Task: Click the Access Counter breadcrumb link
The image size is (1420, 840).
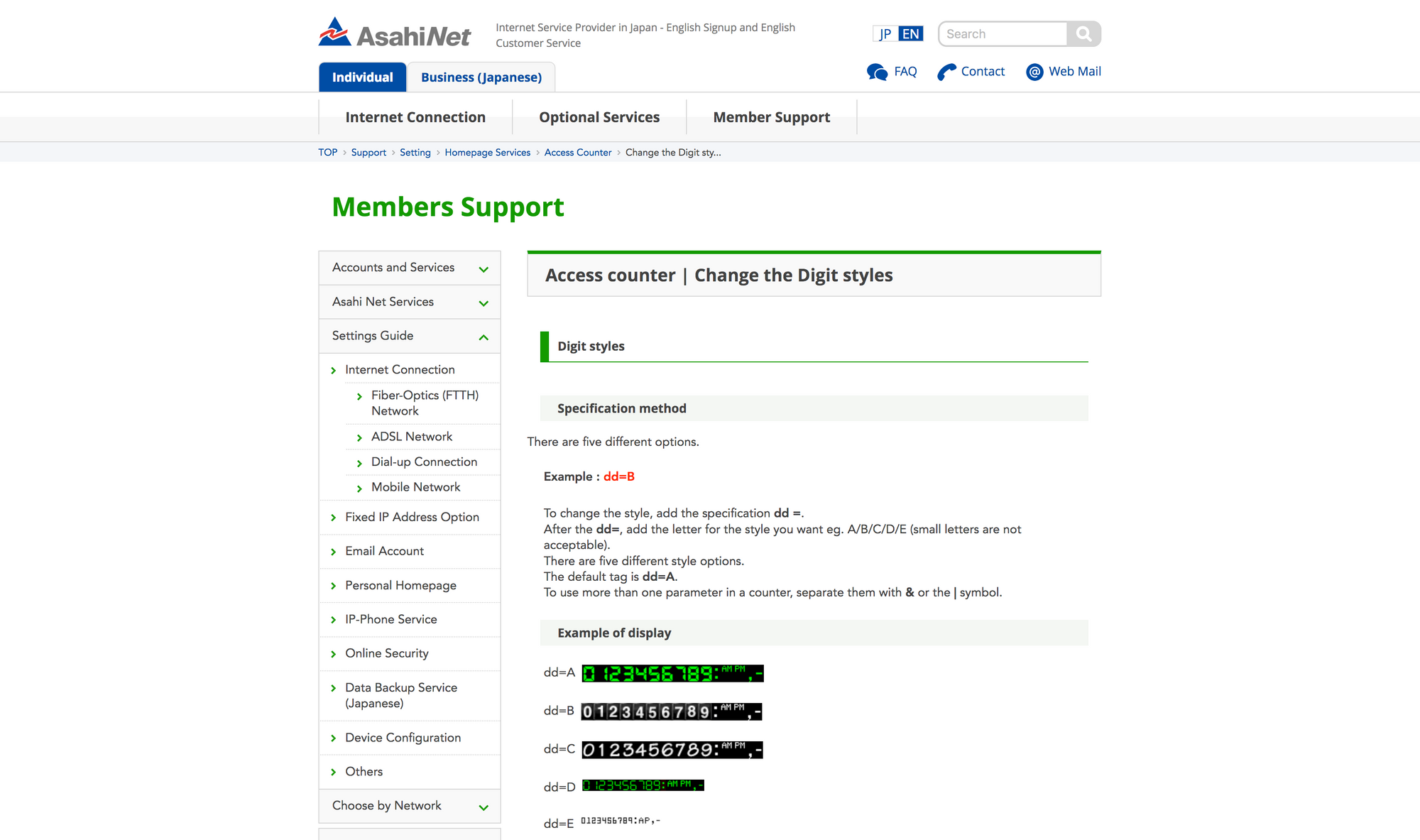Action: click(578, 152)
